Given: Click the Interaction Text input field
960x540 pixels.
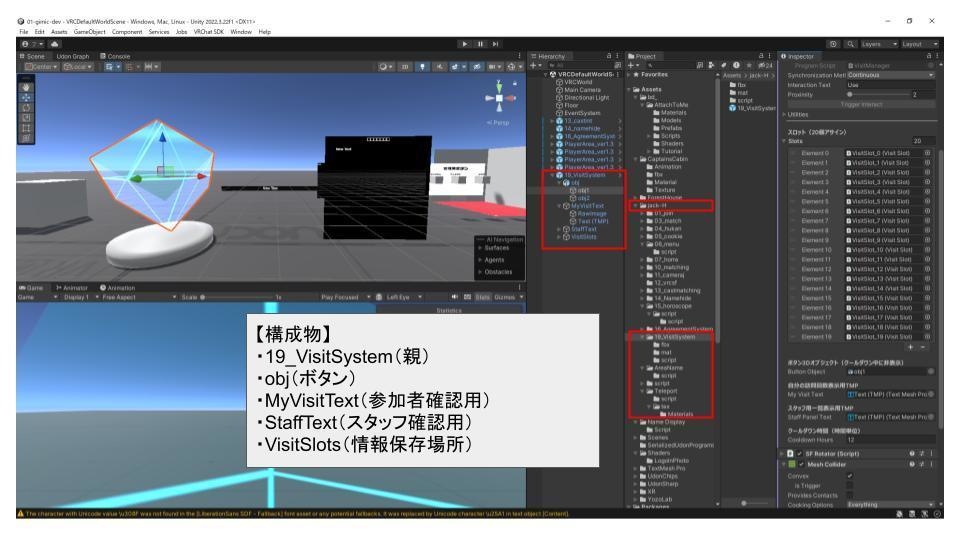Looking at the screenshot, I should pos(891,85).
